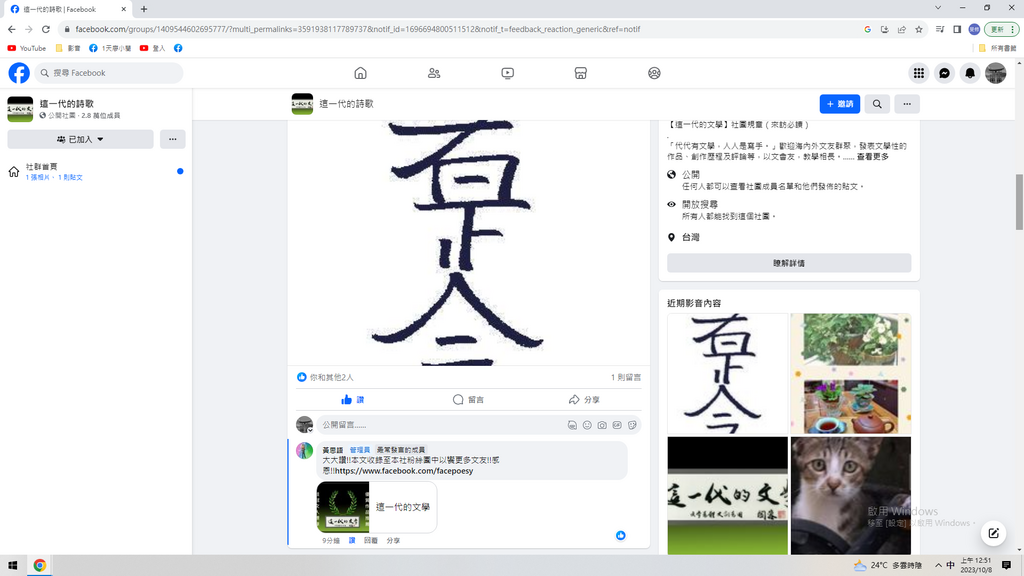1024x576 pixels.
Task: Open the three-dot menu beside 已加入
Action: [172, 139]
